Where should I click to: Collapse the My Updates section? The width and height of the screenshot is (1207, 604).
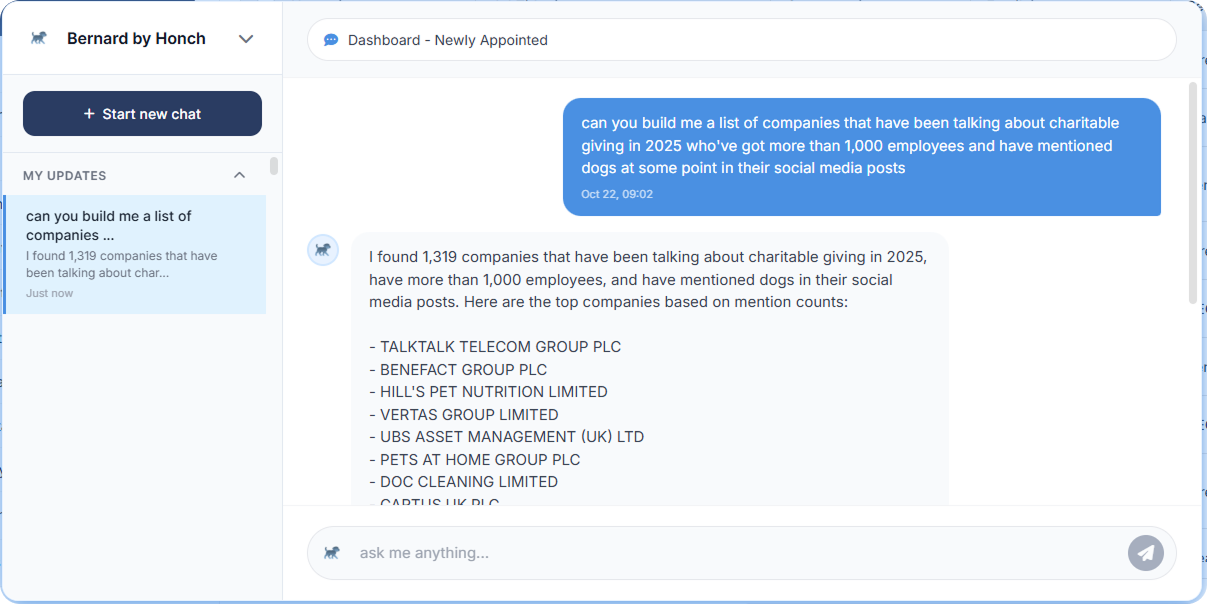[x=239, y=175]
